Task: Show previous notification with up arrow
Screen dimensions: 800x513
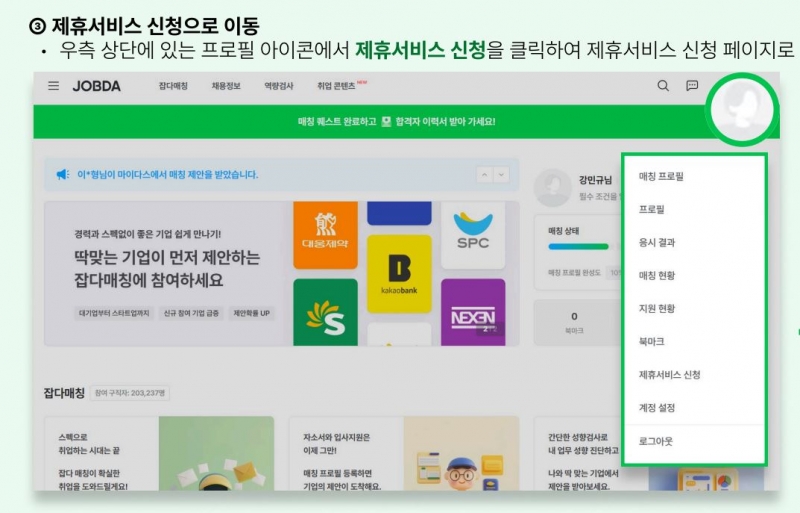Action: (x=484, y=174)
